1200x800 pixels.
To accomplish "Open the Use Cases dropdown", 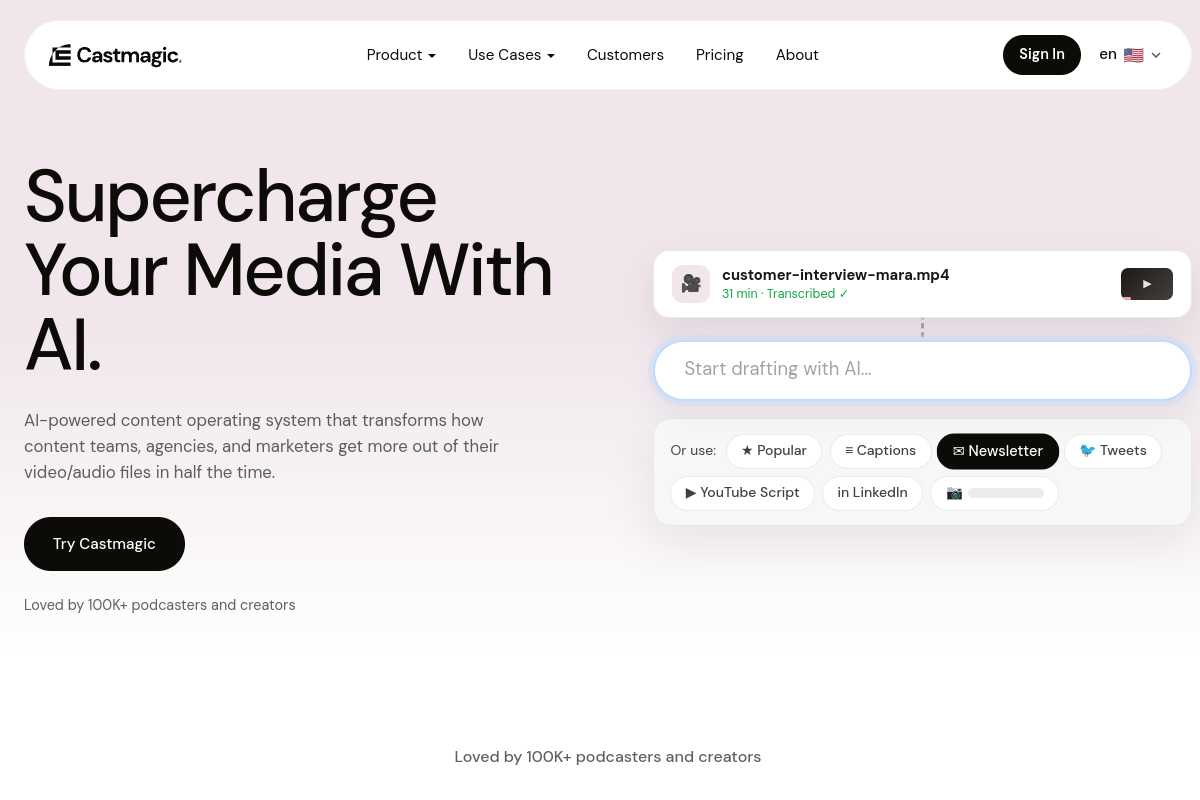I will coord(511,55).
